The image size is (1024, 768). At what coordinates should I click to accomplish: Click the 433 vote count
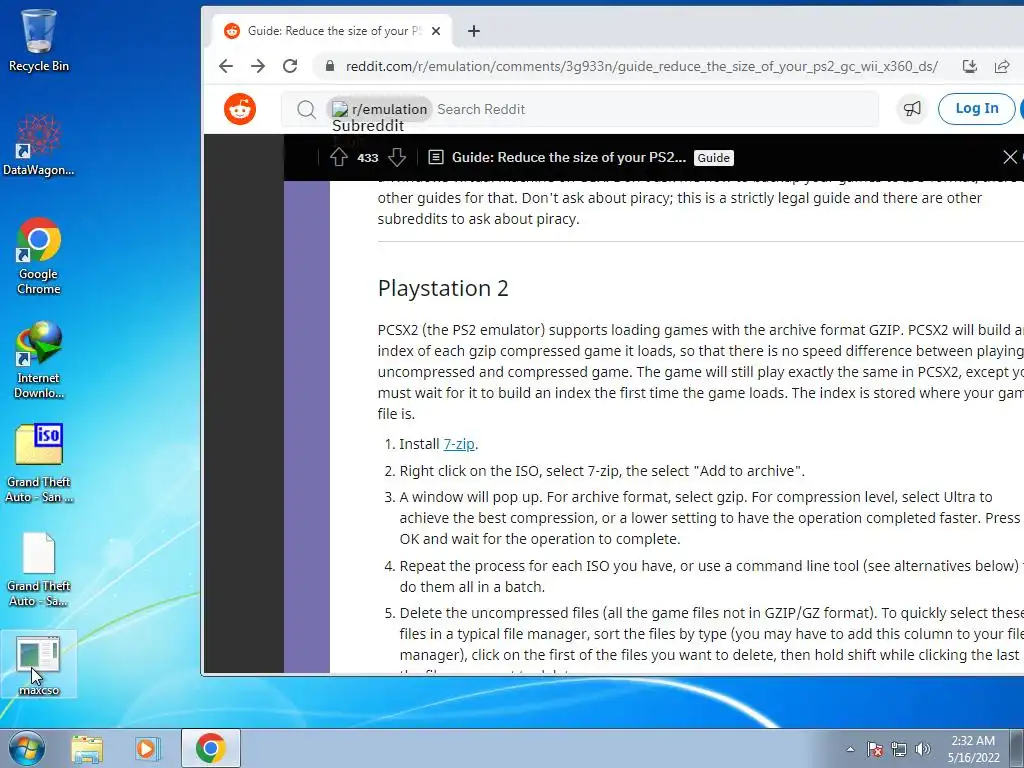[x=368, y=158]
